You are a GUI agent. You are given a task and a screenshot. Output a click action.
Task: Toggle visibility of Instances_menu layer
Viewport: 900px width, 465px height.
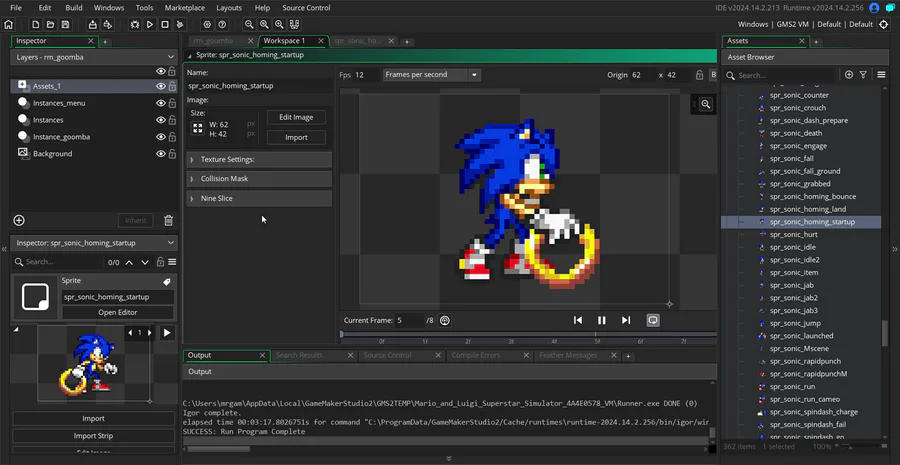161,103
